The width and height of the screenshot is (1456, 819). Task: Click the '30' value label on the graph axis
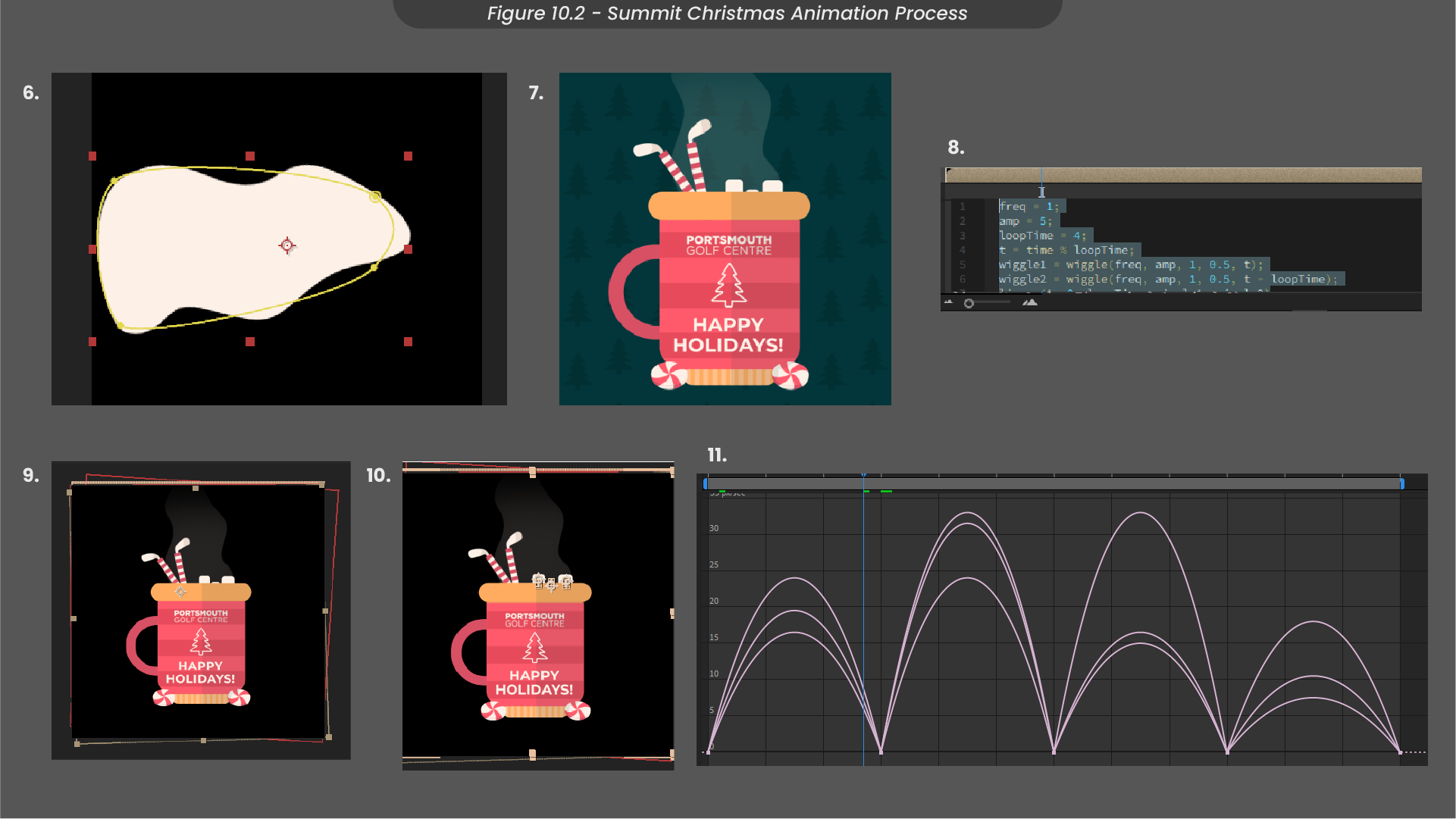coord(714,528)
